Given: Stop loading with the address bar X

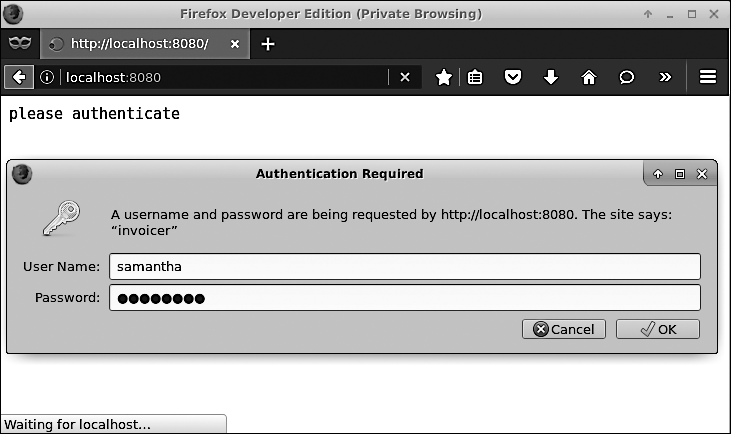Looking at the screenshot, I should pyautogui.click(x=405, y=77).
